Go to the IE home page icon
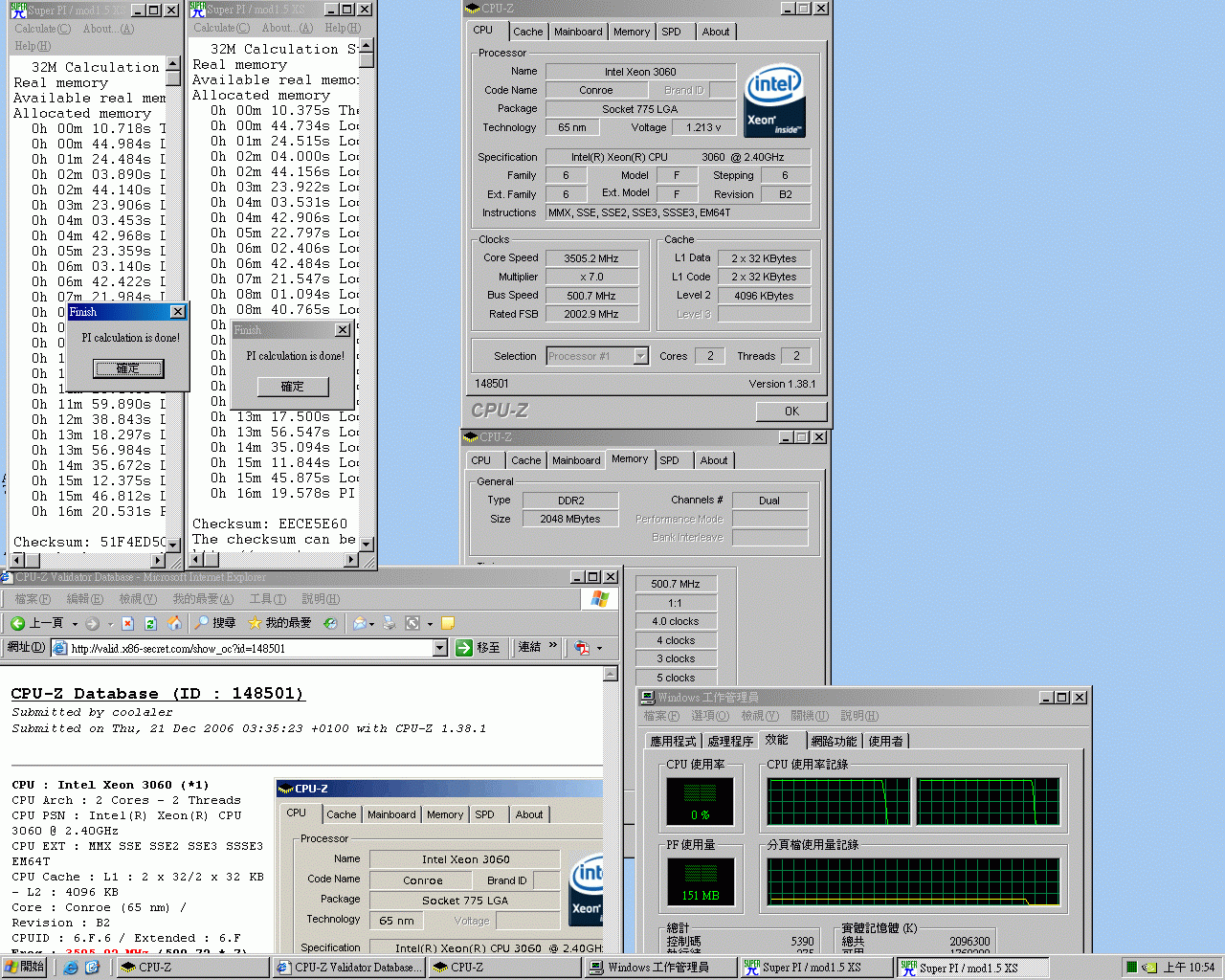Viewport: 1225px width, 980px height. click(174, 623)
